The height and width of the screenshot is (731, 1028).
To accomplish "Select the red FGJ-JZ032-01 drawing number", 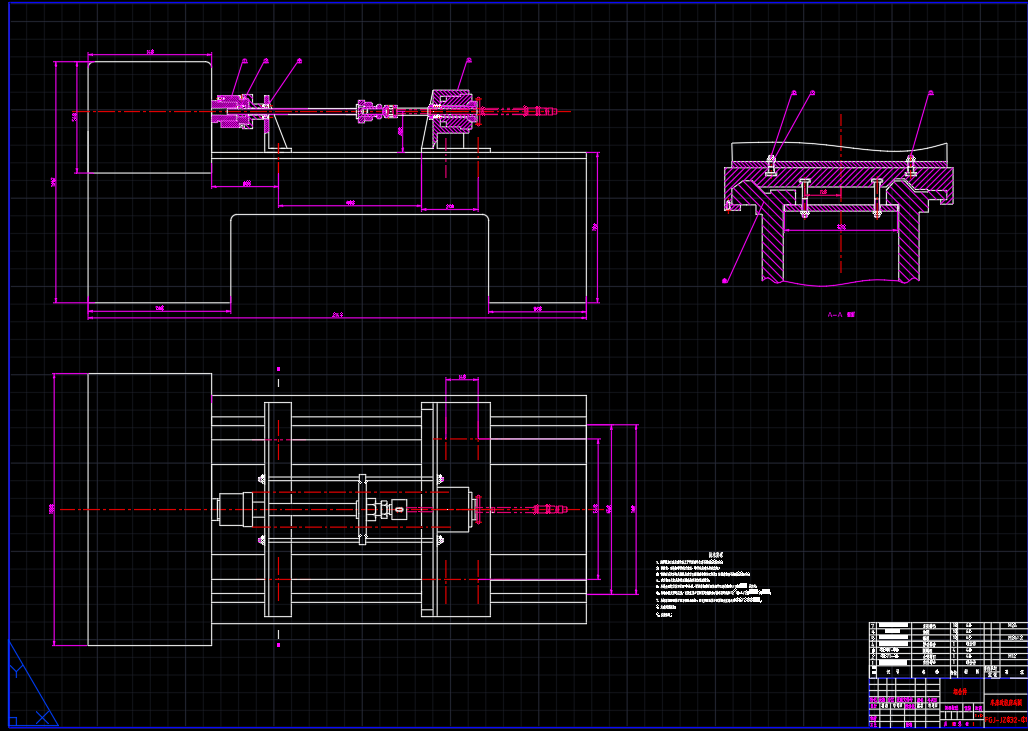I will (x=1005, y=719).
